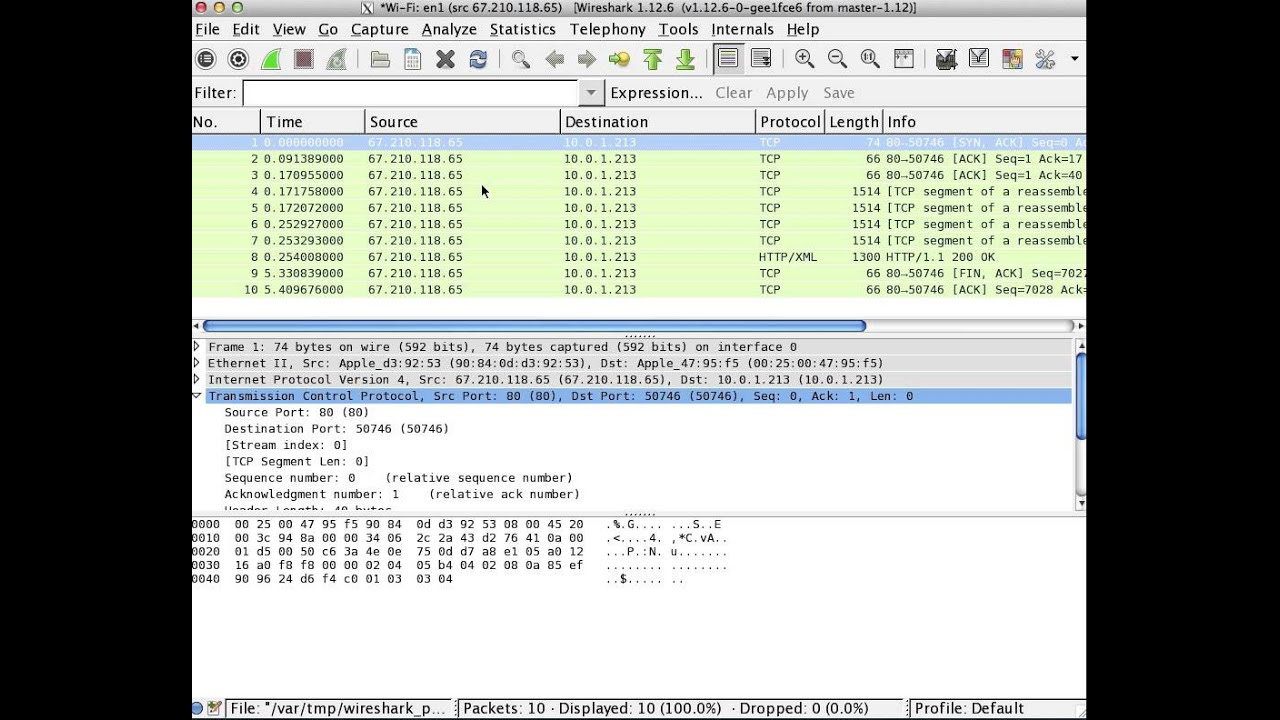Sort packets by Protocol column

point(790,122)
